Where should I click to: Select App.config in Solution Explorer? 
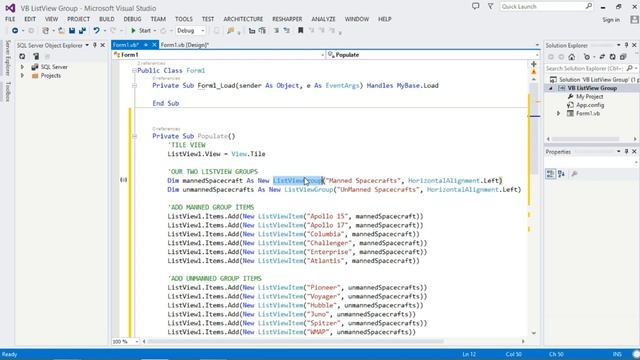click(x=590, y=105)
